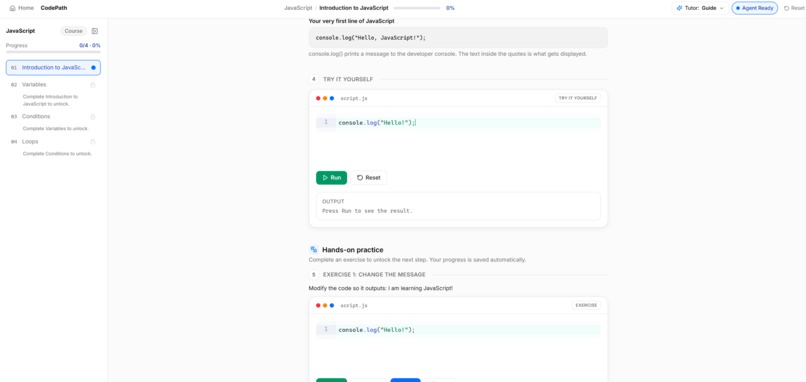Screen dimensions: 806x382
Task: Click the 'Modify the code so it outputs' instruction
Action: (381, 288)
